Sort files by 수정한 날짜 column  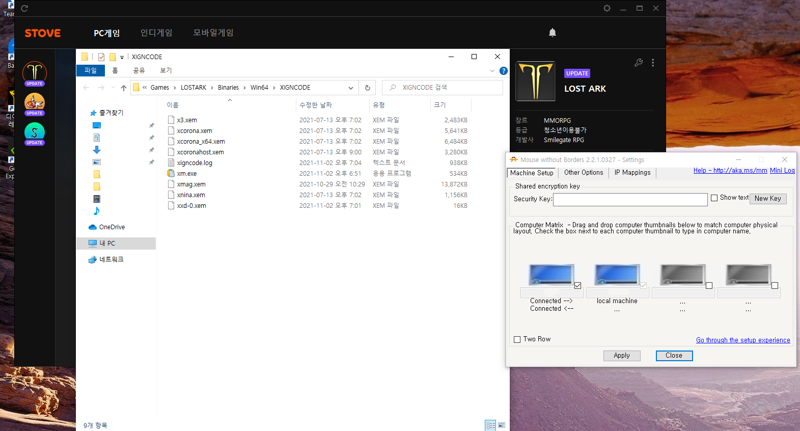click(x=315, y=105)
